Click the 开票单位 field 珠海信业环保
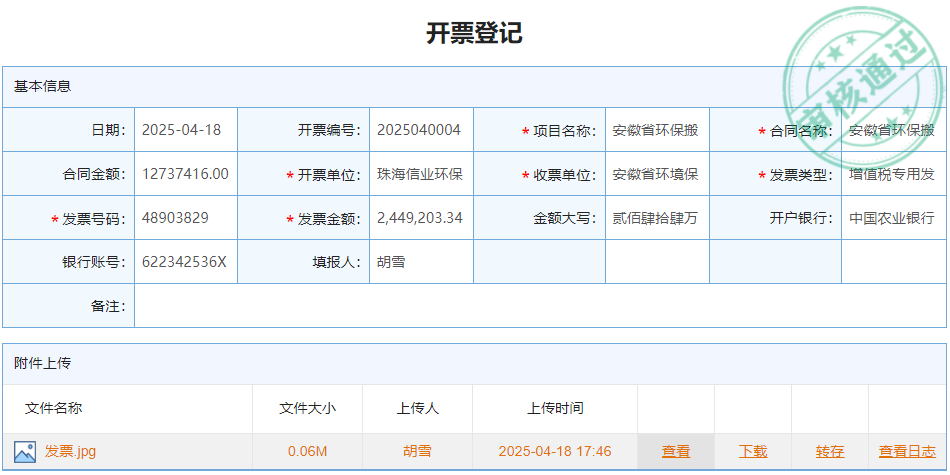 tap(420, 174)
